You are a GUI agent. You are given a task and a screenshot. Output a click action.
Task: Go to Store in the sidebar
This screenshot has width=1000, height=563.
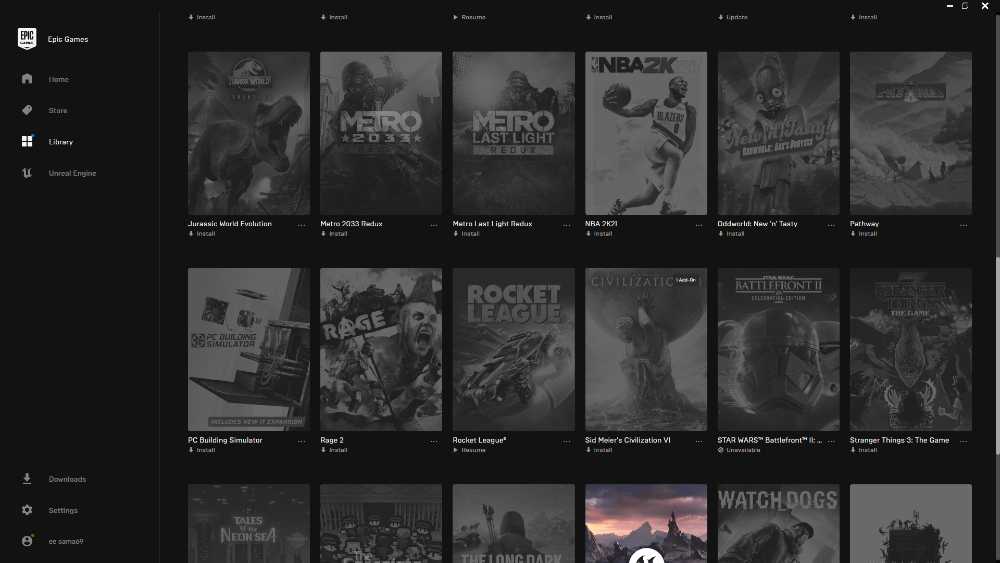pyautogui.click(x=58, y=111)
